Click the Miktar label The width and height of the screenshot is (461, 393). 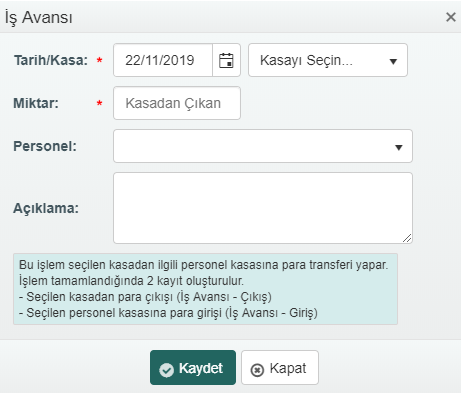36,103
